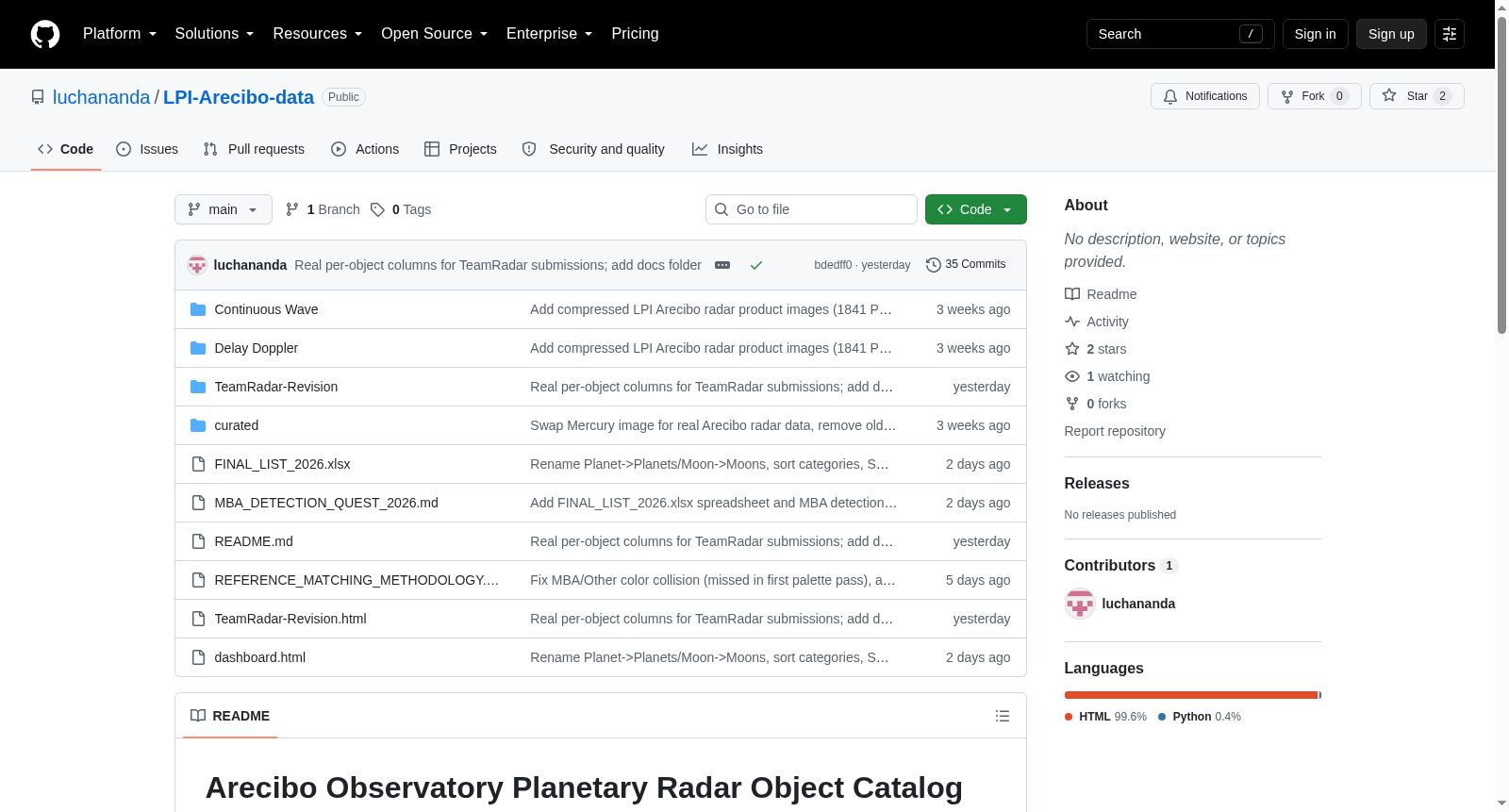Fork the repository with Fork button
Viewport: 1509px width, 812px height.
[1315, 96]
